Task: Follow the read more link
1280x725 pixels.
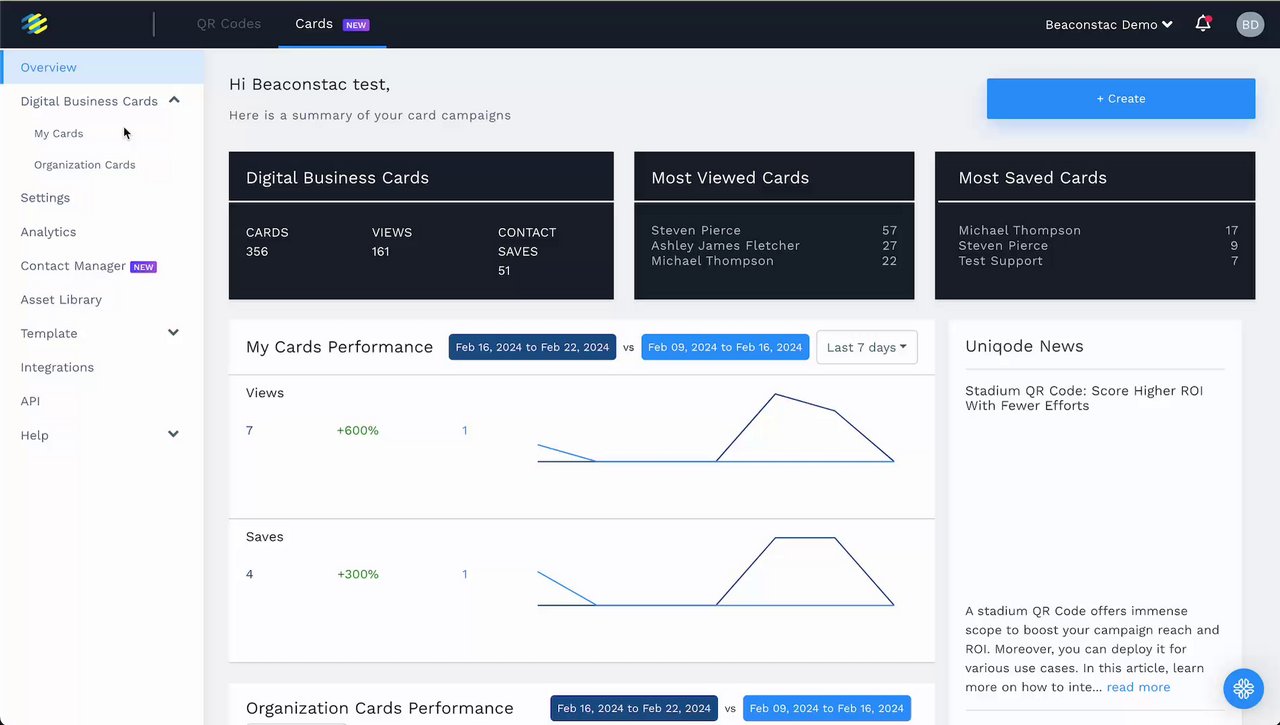Action: tap(1138, 687)
